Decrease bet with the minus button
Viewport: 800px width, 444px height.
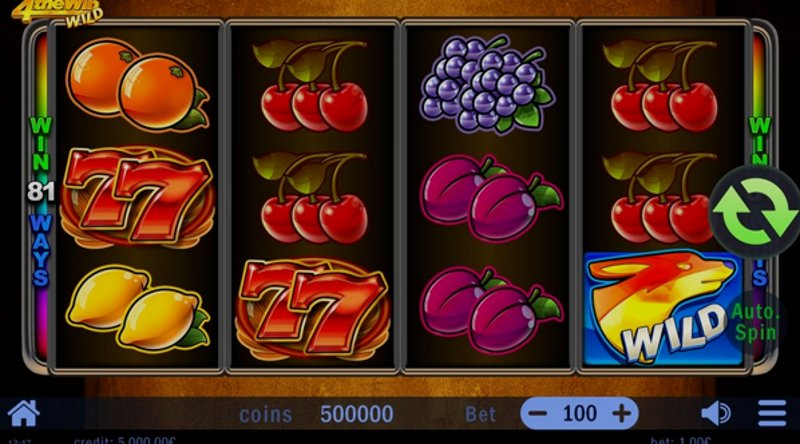tap(538, 413)
